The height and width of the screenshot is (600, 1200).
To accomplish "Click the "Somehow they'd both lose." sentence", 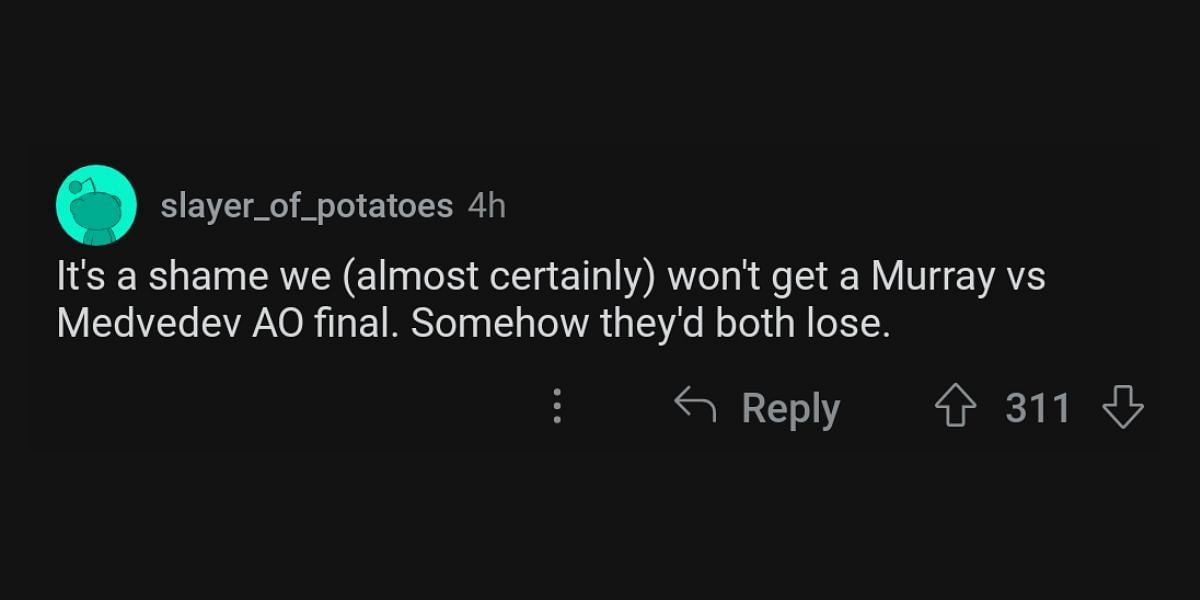I will point(650,325).
